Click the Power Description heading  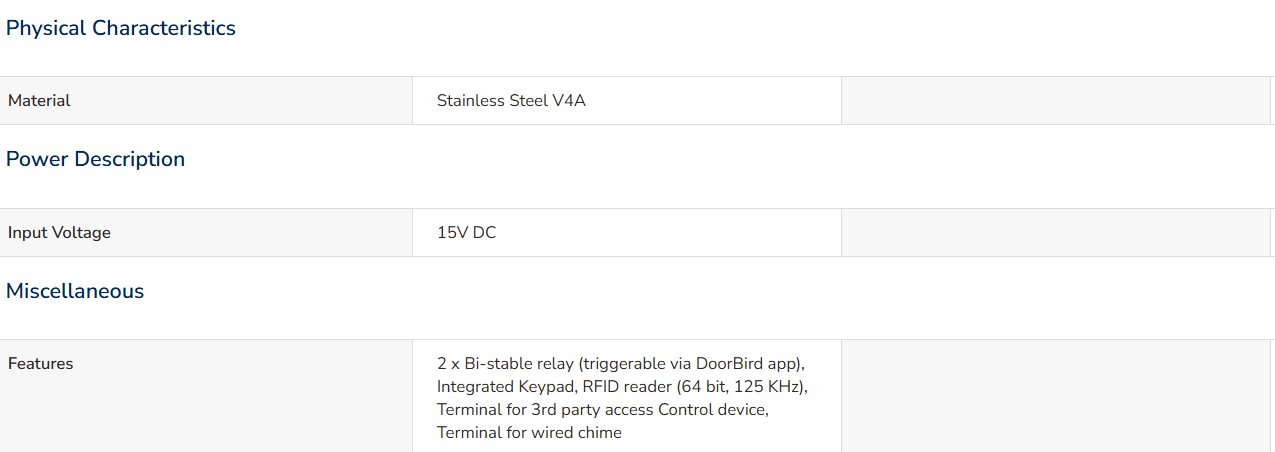(96, 159)
